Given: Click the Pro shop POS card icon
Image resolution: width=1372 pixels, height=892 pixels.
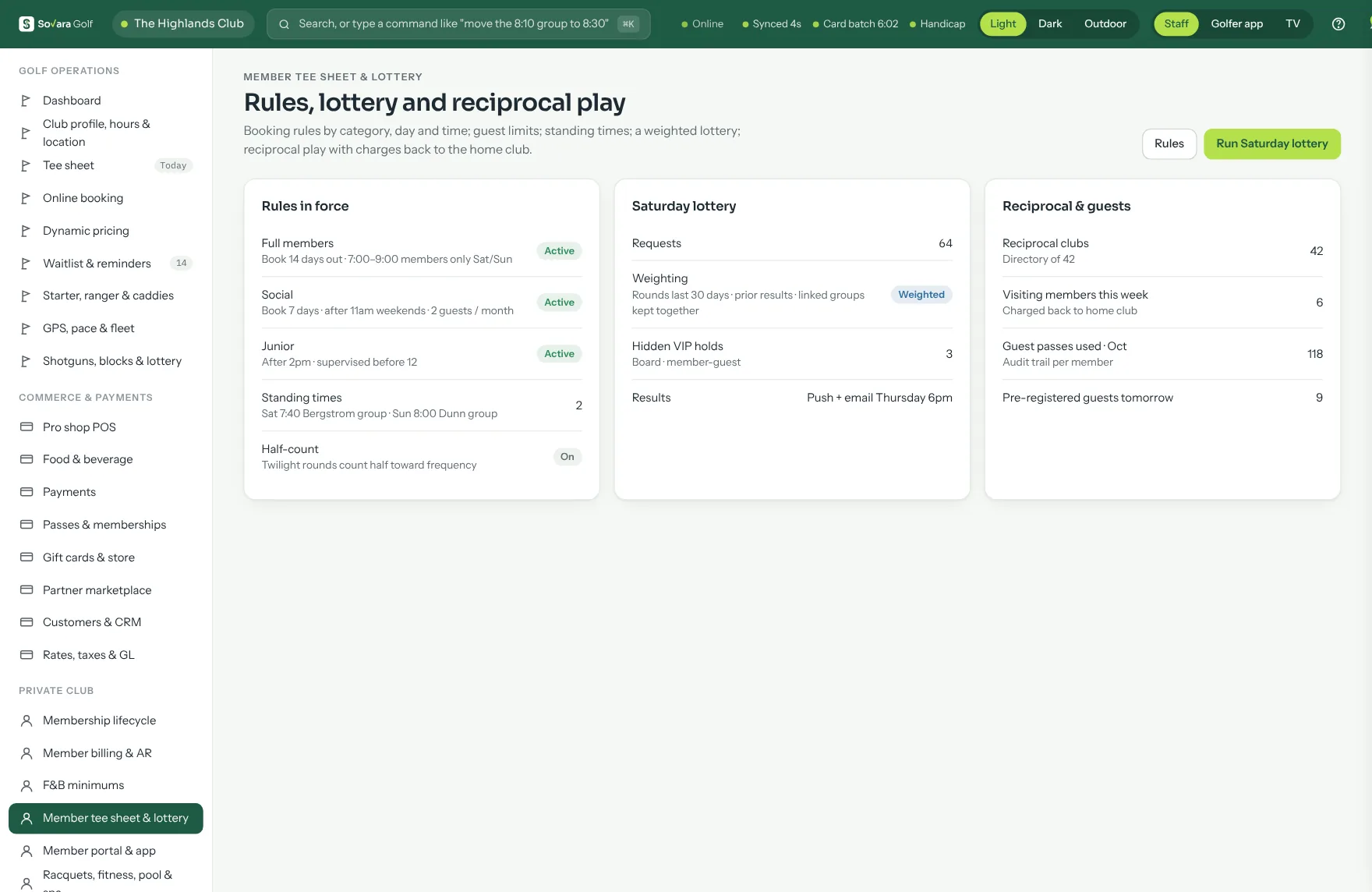Looking at the screenshot, I should [27, 427].
